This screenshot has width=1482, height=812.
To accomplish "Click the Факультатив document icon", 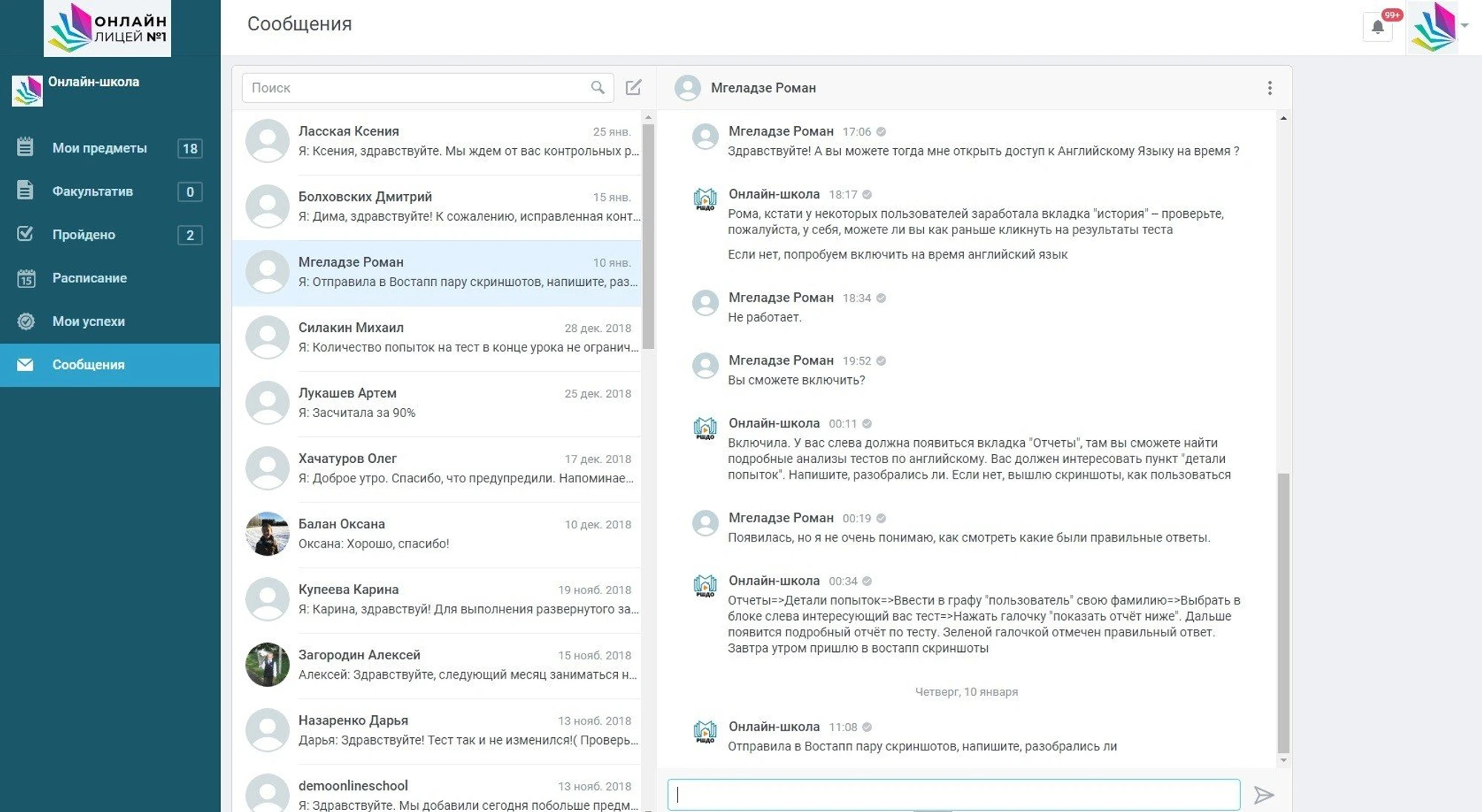I will (x=25, y=190).
